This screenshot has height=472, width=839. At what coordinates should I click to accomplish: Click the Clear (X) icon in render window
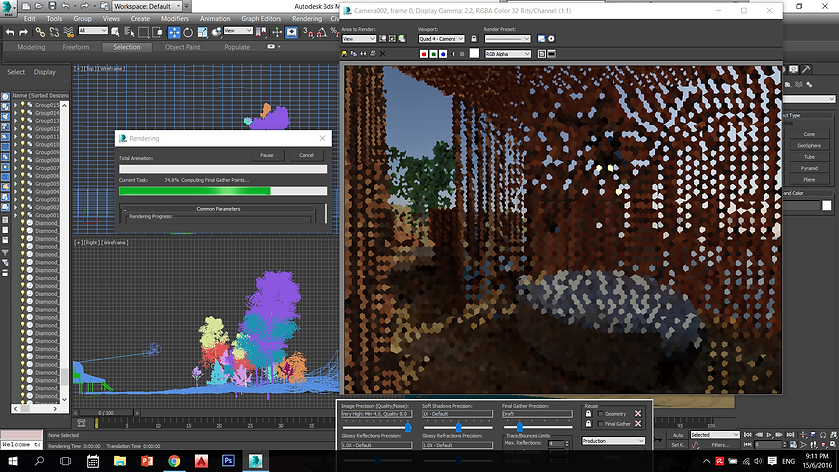tap(383, 54)
